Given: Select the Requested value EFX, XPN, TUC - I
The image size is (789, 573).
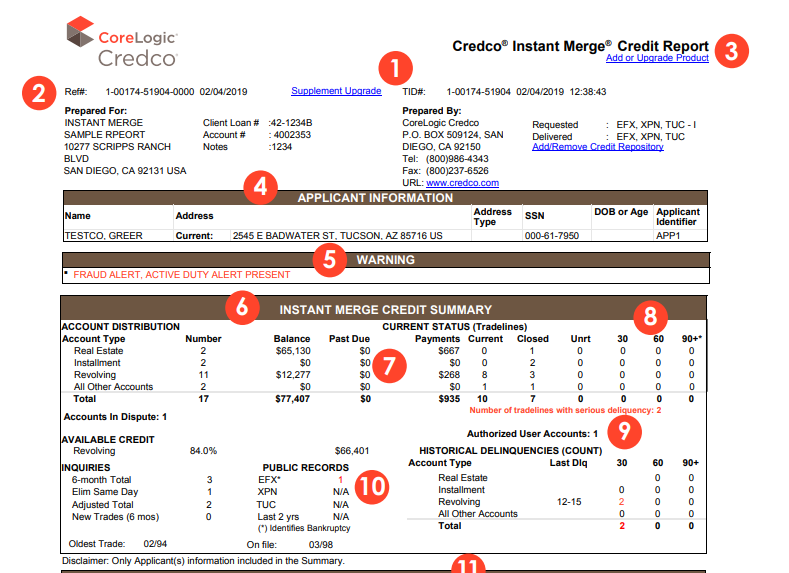Looking at the screenshot, I should (x=656, y=125).
